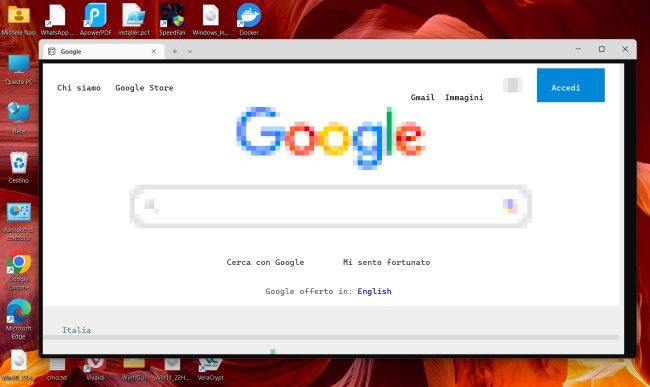This screenshot has width=650, height=387.
Task: Launch the SpeedFan shortcut
Action: (x=172, y=20)
